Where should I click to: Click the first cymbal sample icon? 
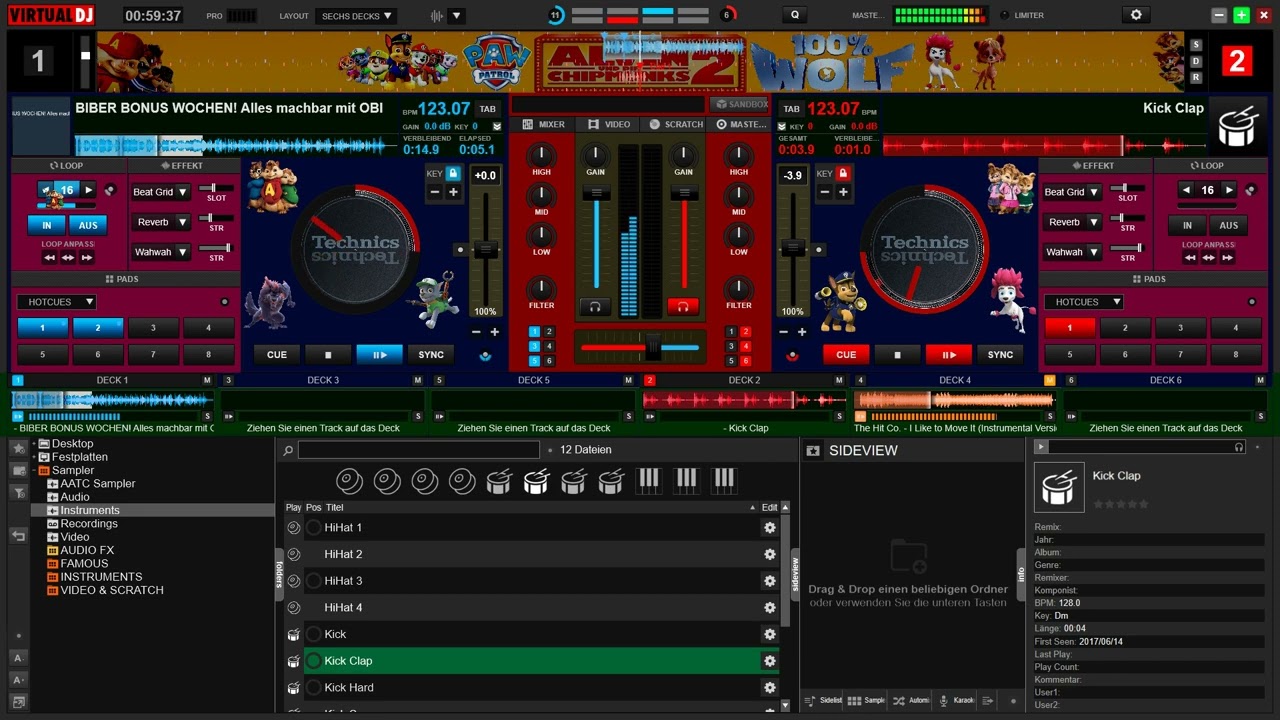349,481
